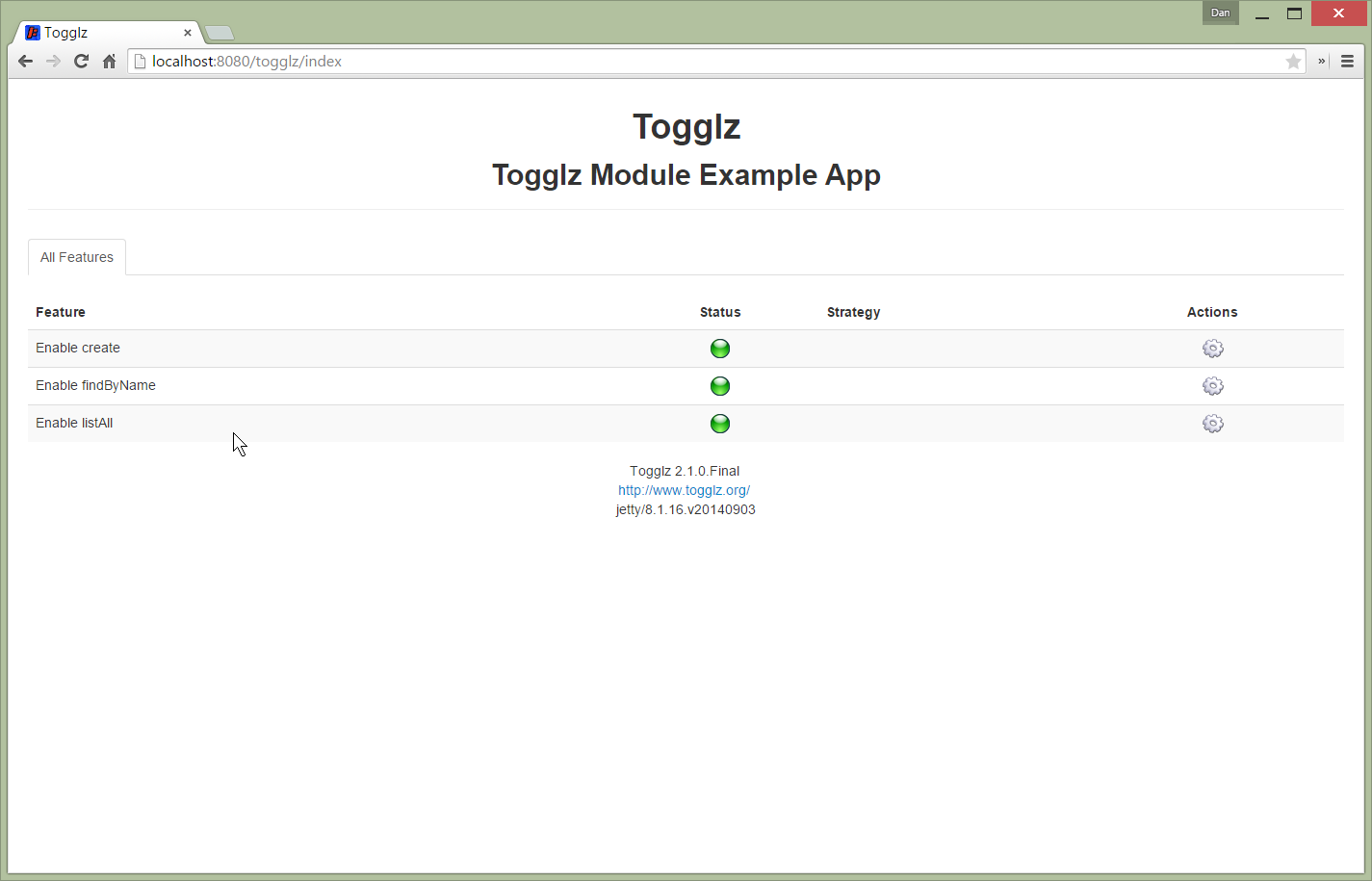The width and height of the screenshot is (1372, 881).
Task: Select the Togglz browser tab
Action: (x=106, y=33)
